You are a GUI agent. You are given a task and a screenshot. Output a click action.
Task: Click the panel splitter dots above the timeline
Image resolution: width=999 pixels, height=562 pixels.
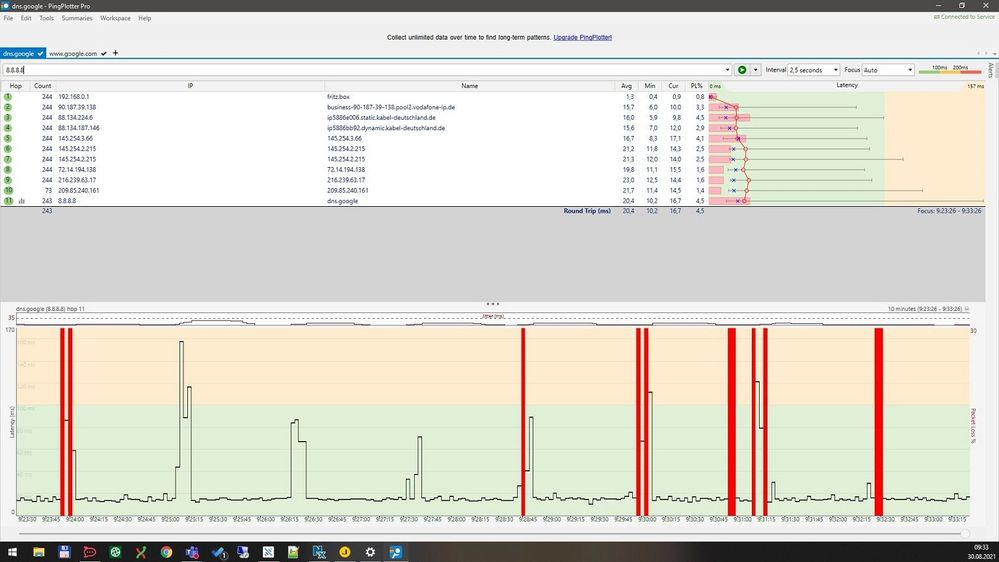492,304
